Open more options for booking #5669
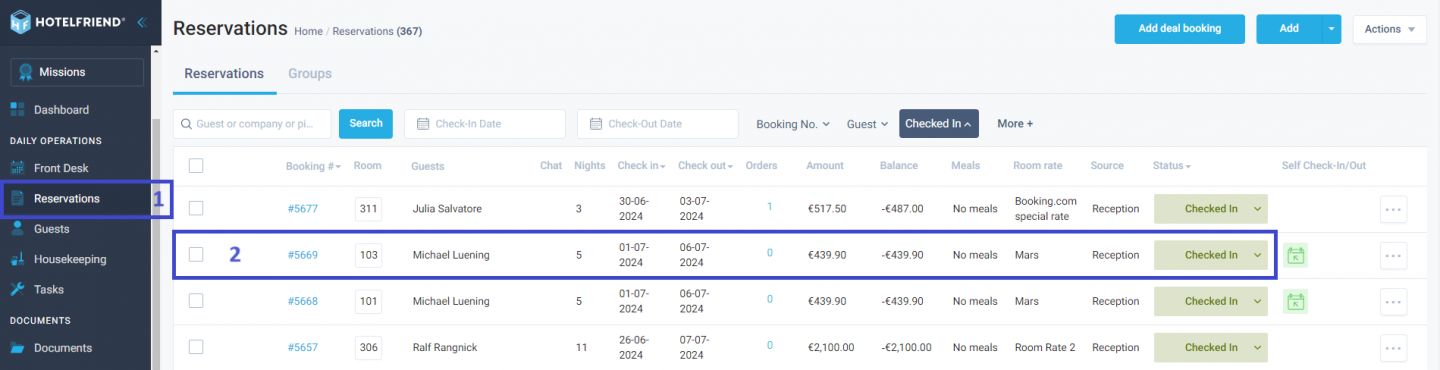 click(x=1393, y=255)
